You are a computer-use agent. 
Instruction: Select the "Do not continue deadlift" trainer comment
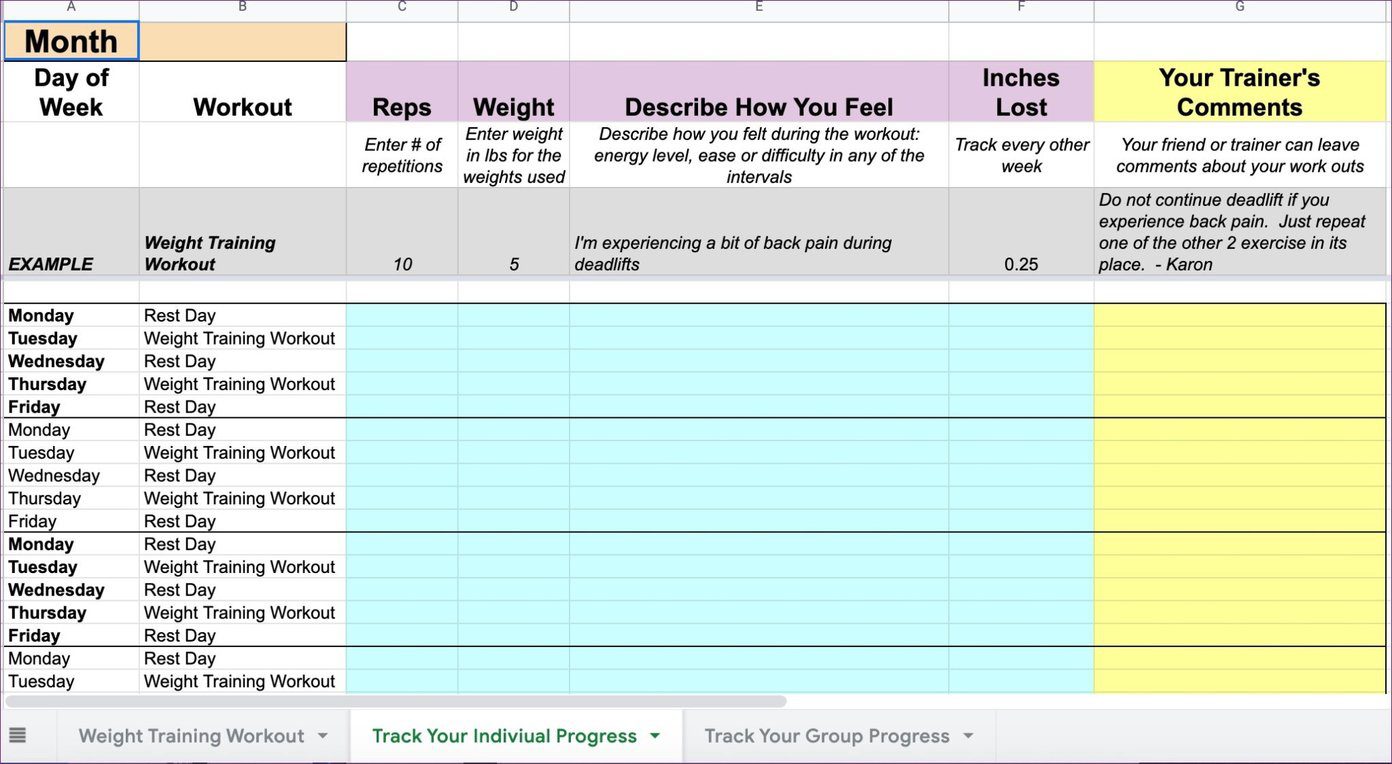coord(1240,232)
